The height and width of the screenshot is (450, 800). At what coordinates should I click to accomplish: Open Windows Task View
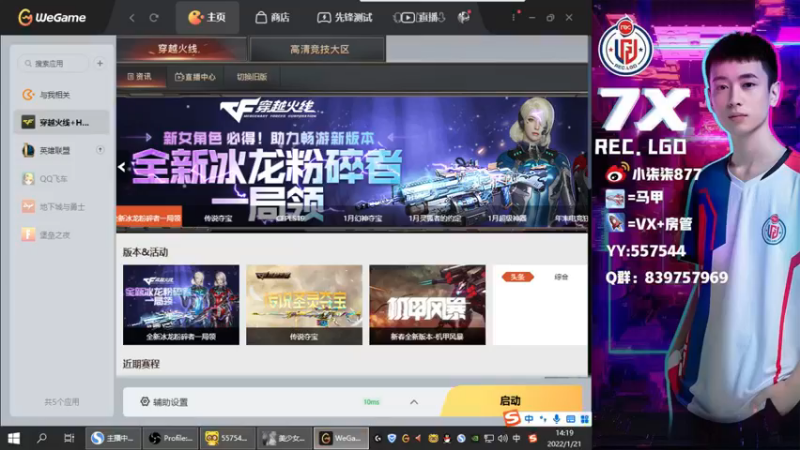[x=69, y=438]
